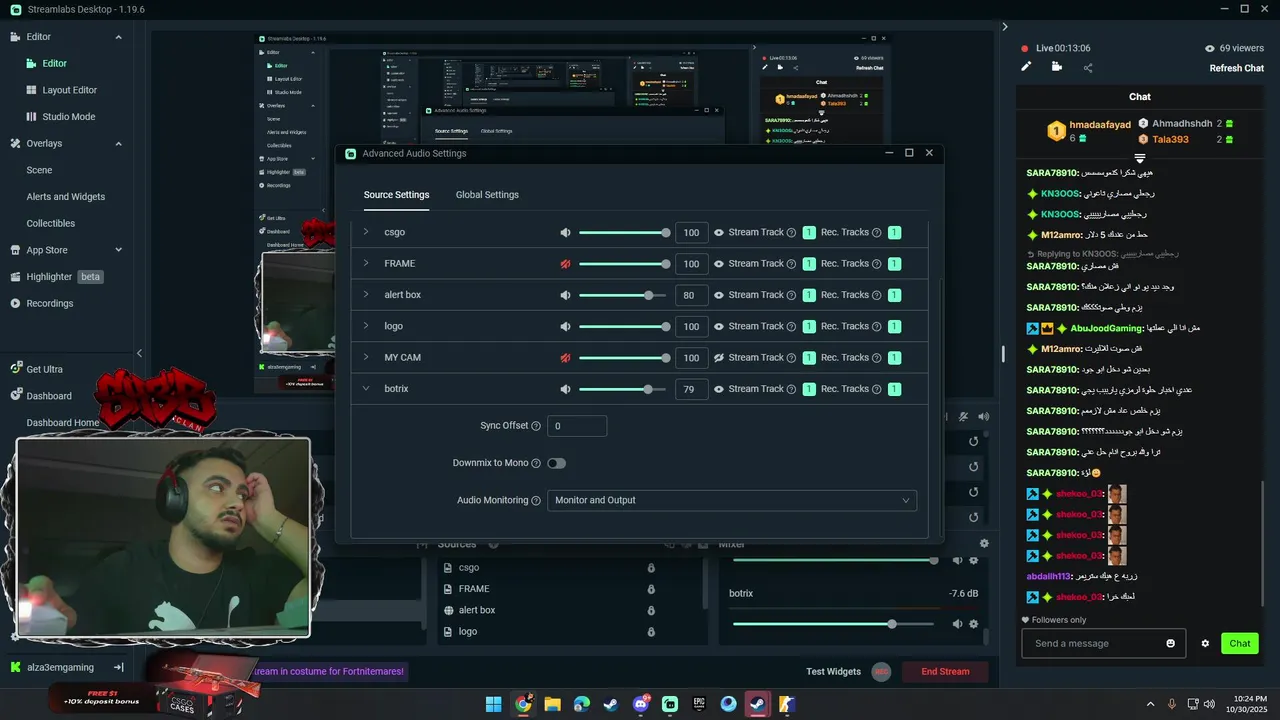Click the Audio Monitoring help icon
This screenshot has width=1280, height=720.
536,500
